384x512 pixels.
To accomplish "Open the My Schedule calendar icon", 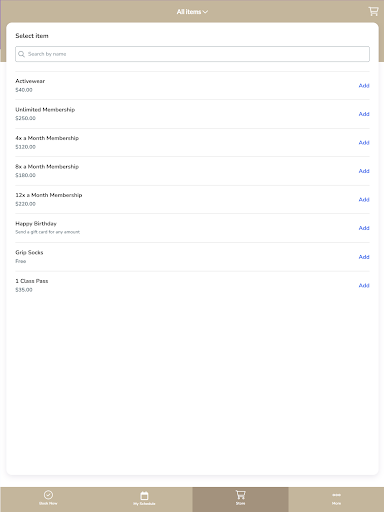I will pyautogui.click(x=144, y=495).
